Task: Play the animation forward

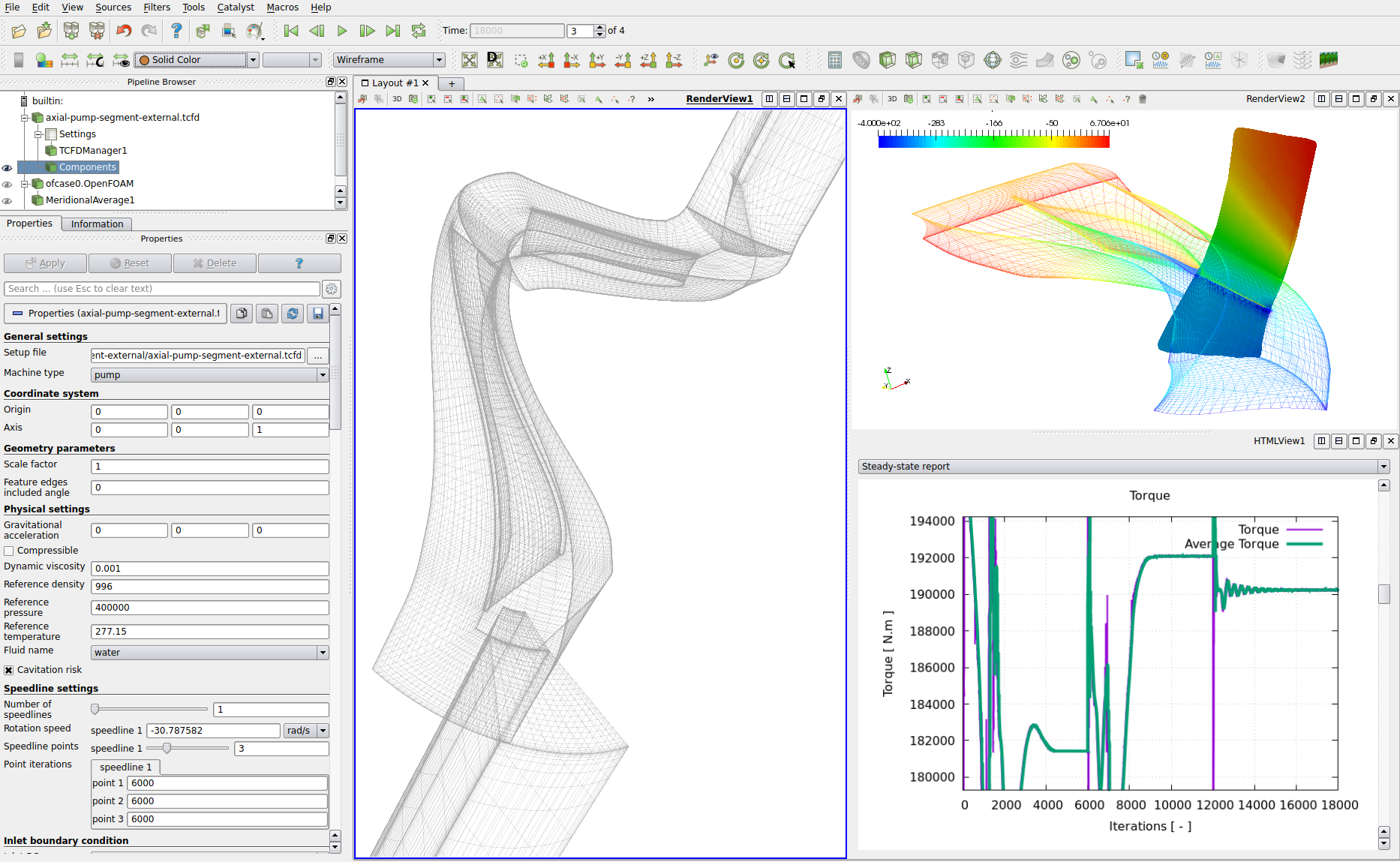Action: [x=341, y=31]
